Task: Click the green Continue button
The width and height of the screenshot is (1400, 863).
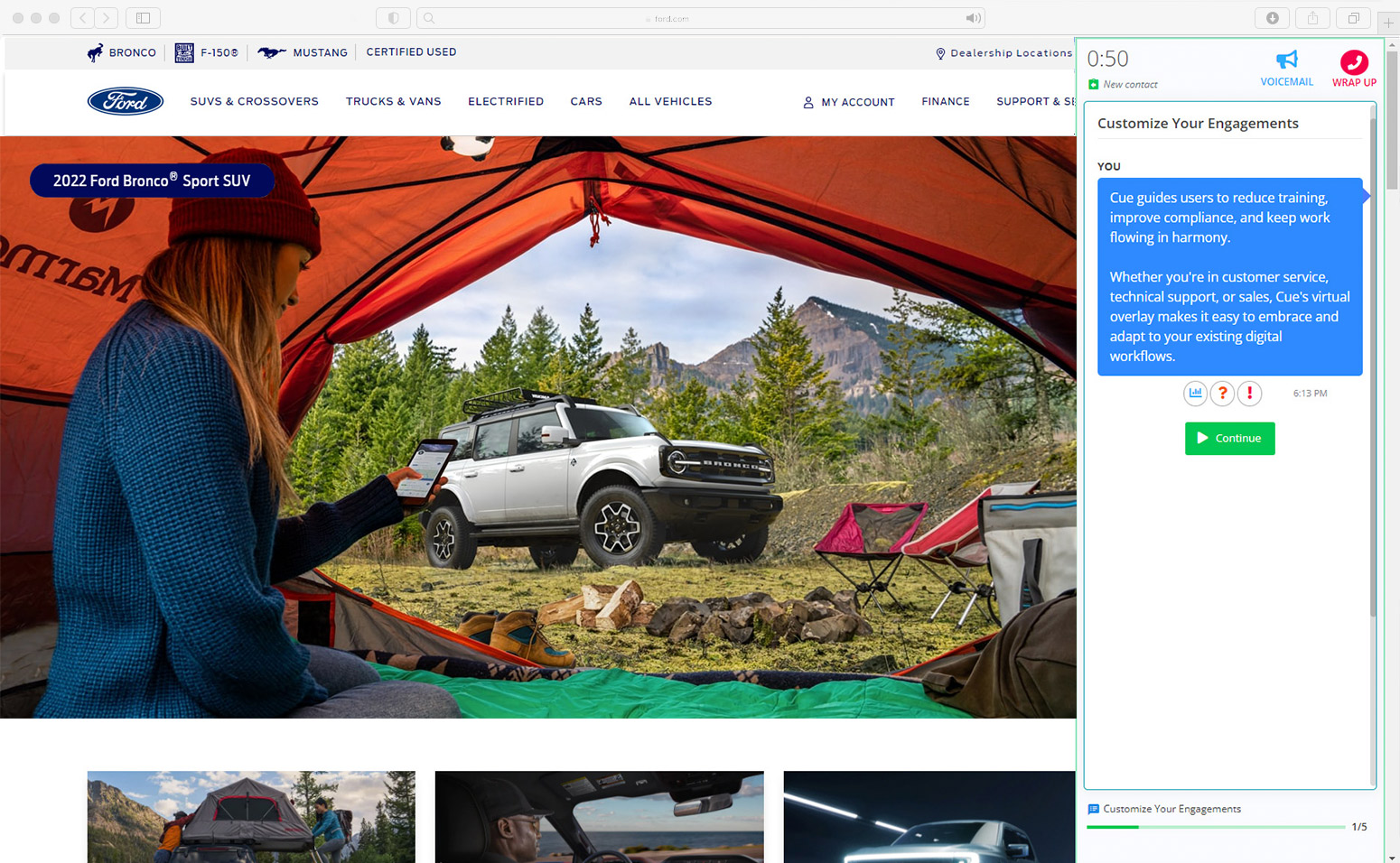Action: click(x=1229, y=439)
